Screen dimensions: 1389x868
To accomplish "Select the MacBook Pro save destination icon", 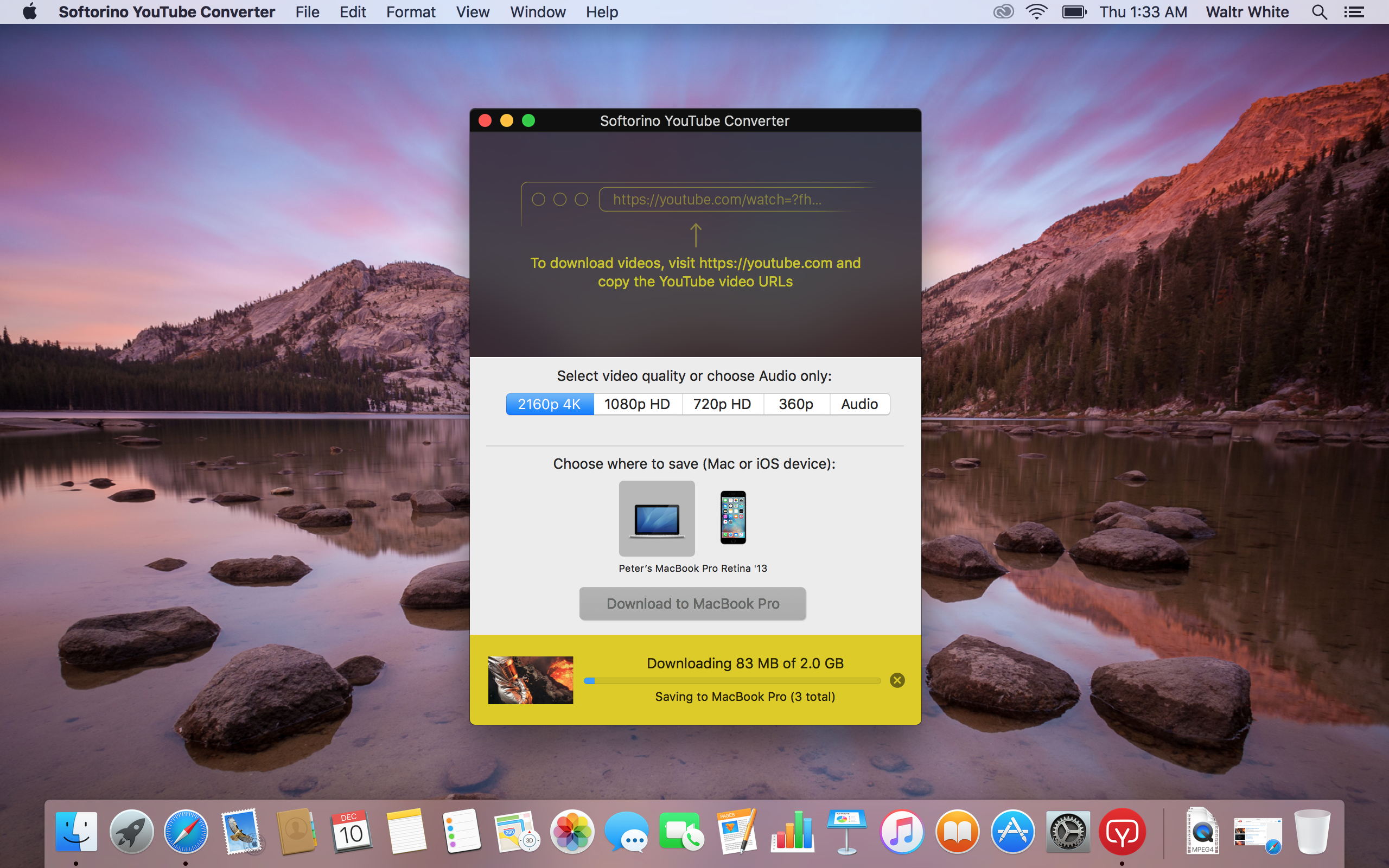I will click(657, 519).
